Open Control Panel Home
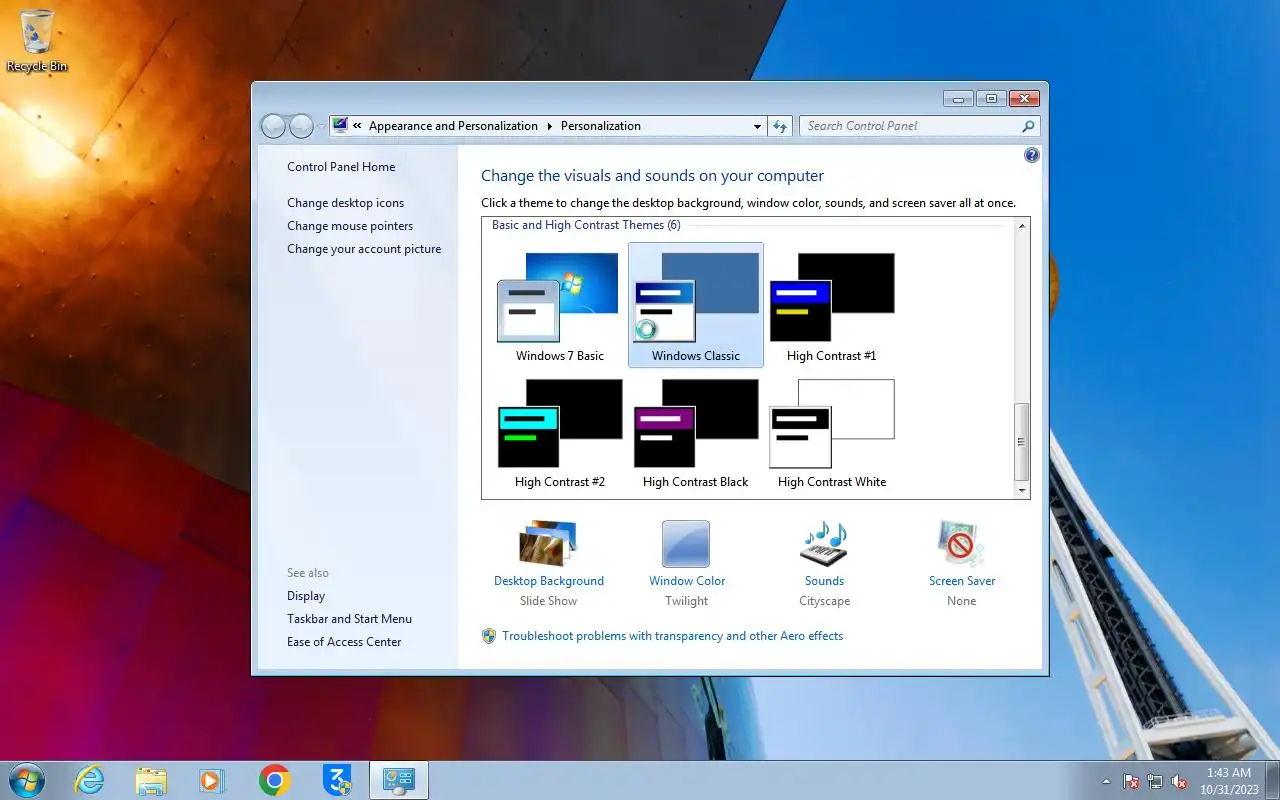 (x=341, y=167)
